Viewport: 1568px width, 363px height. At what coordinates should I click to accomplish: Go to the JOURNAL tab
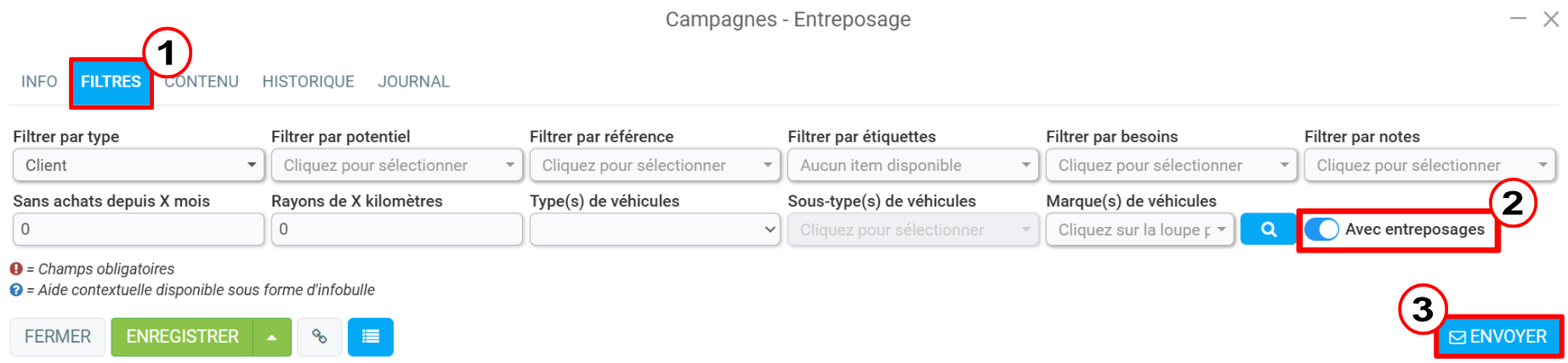(413, 82)
